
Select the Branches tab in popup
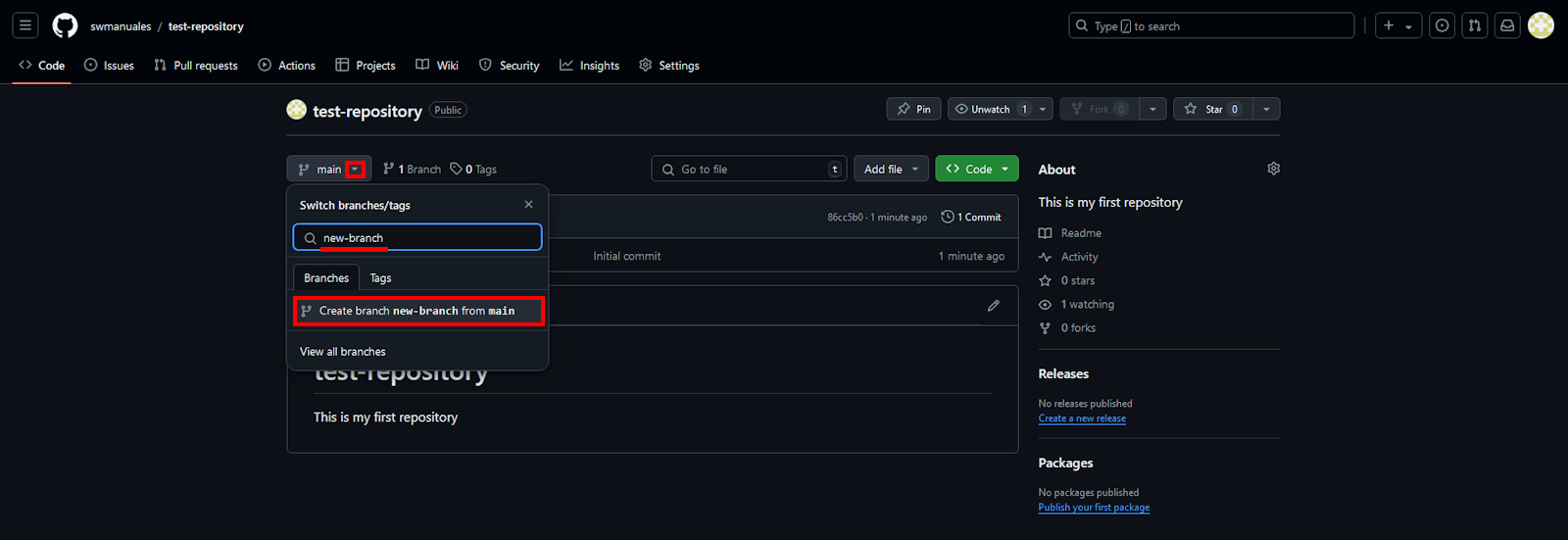tap(326, 278)
